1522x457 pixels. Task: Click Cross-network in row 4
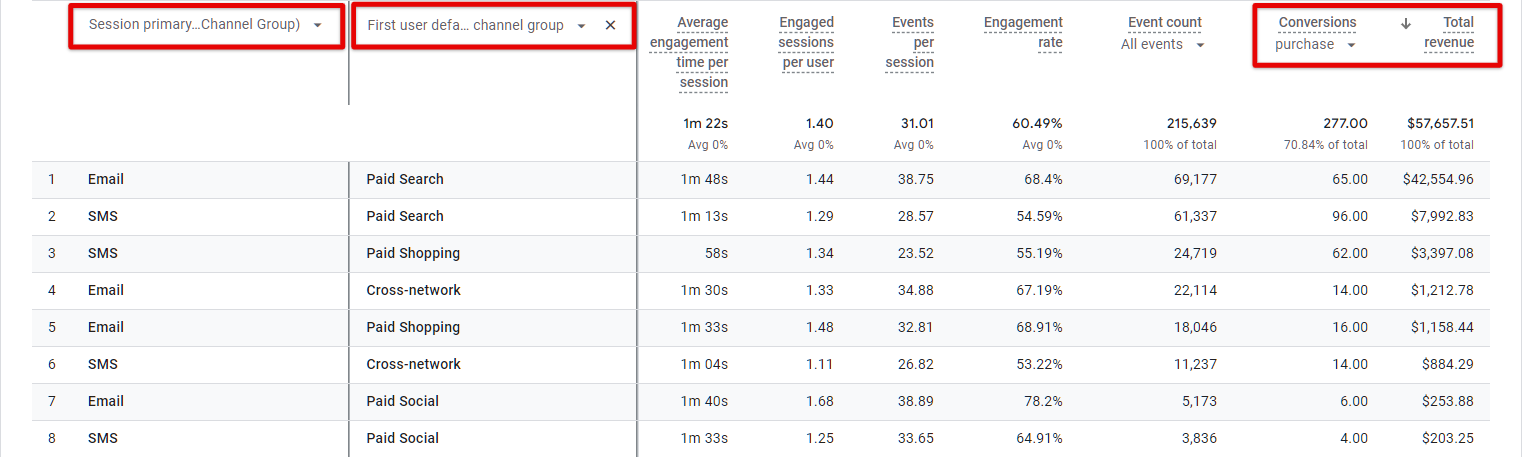click(413, 291)
